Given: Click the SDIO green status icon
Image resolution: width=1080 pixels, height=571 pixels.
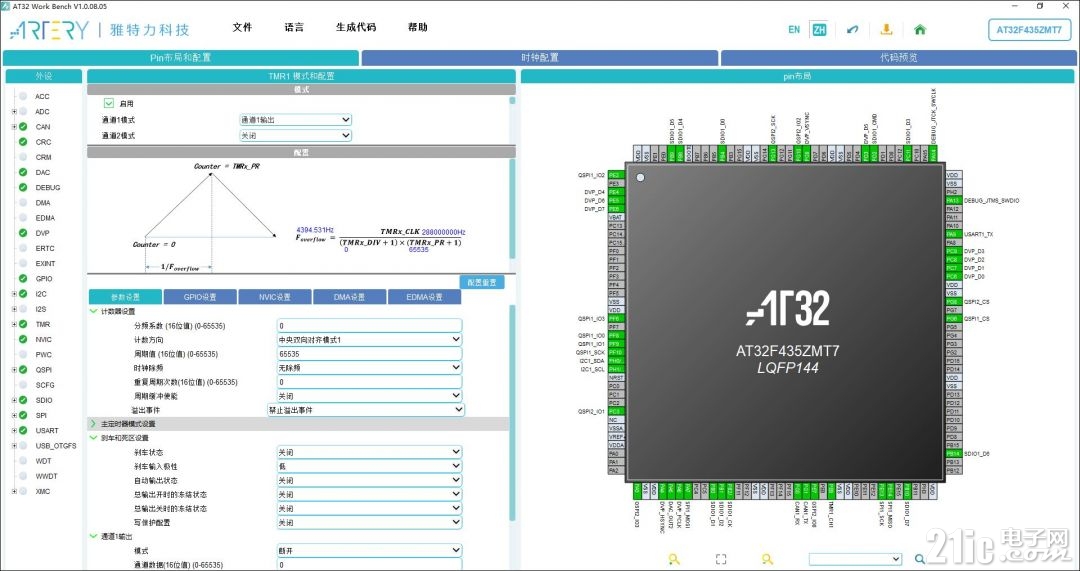Looking at the screenshot, I should pyautogui.click(x=23, y=399).
